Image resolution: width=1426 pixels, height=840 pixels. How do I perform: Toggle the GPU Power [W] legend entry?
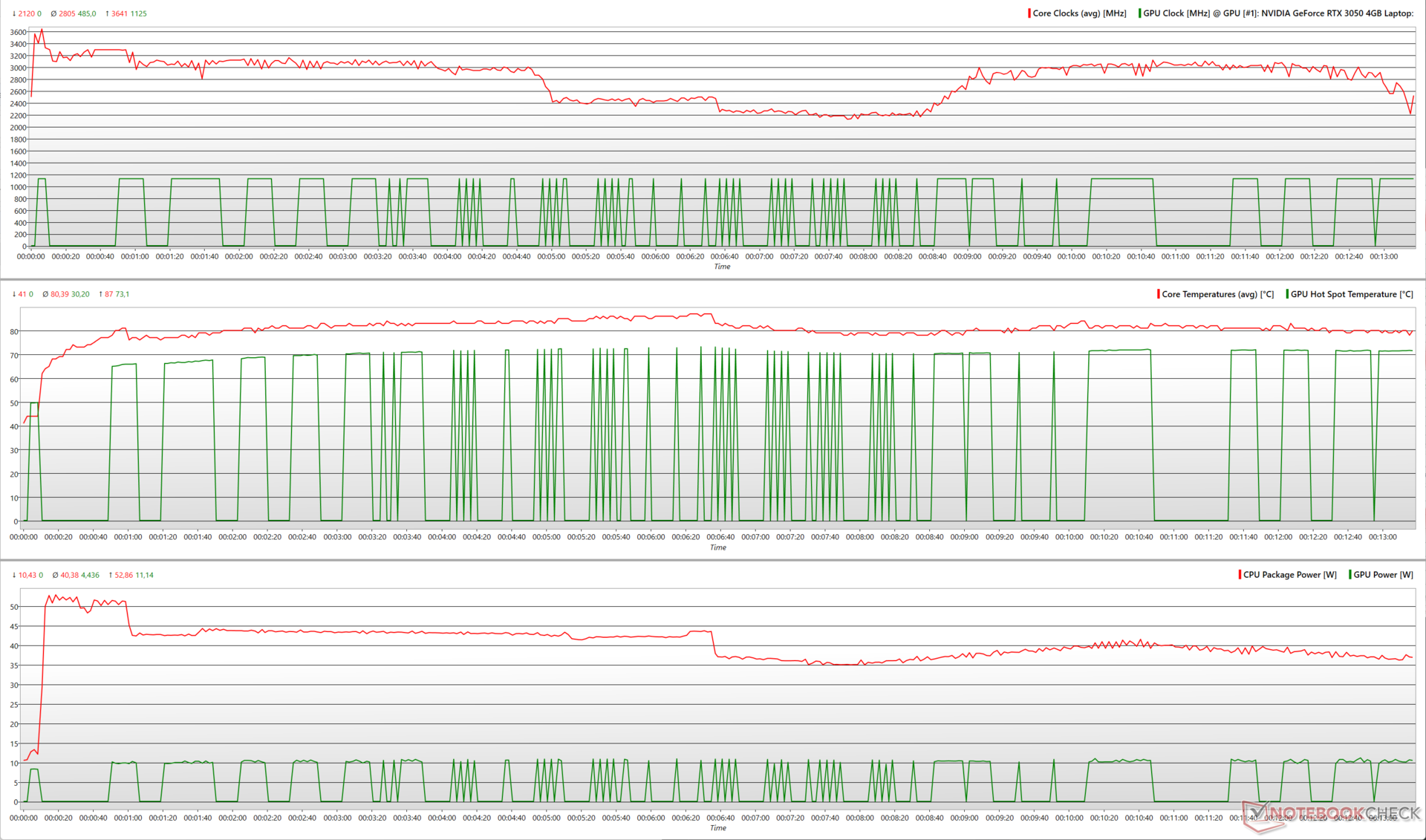coord(1382,575)
